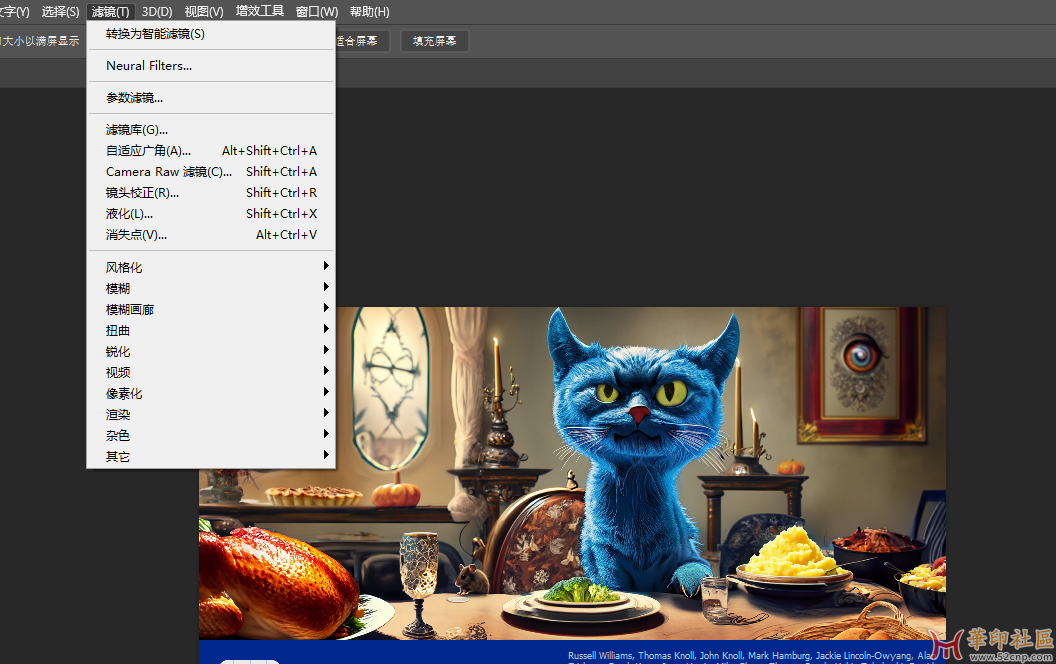Screen dimensions: 1056x664
Task: Click the 填充屏幕 button
Action: (x=434, y=41)
